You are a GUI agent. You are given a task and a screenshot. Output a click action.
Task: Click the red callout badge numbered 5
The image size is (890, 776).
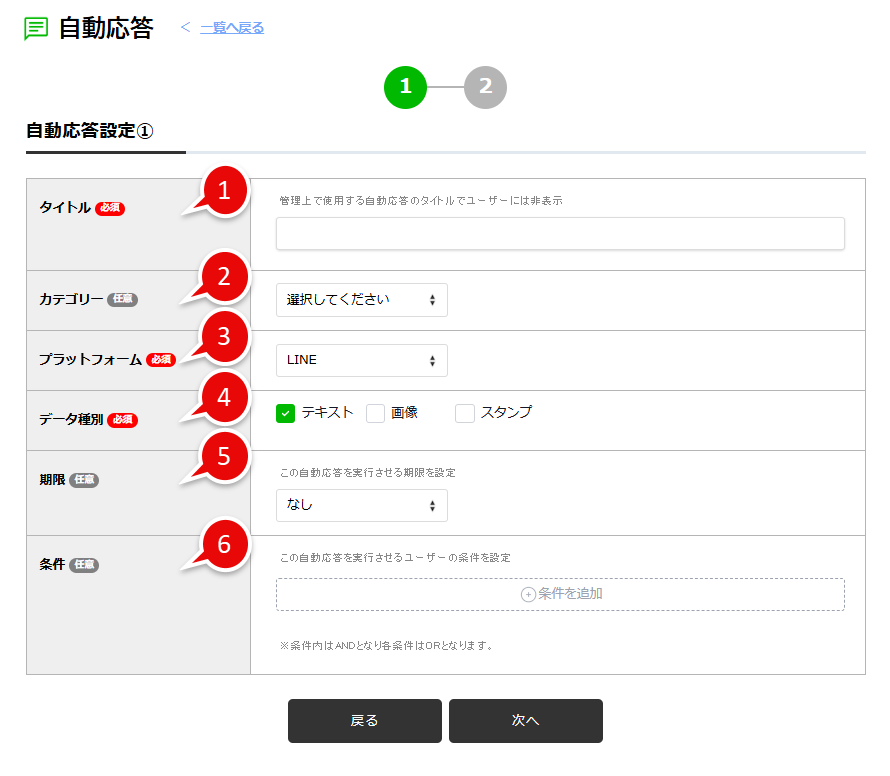(x=224, y=456)
